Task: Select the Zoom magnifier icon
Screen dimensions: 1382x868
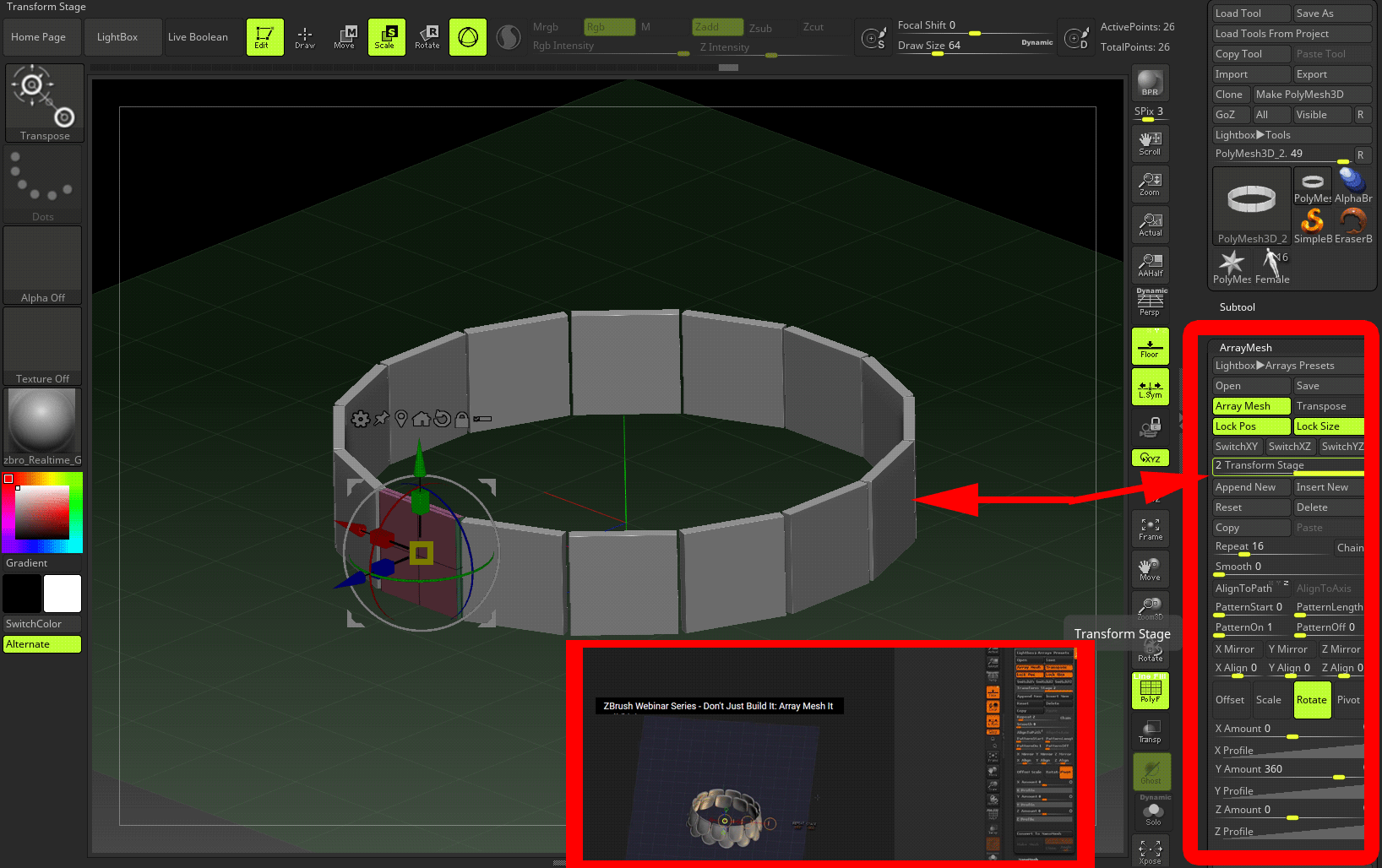Action: [1151, 183]
